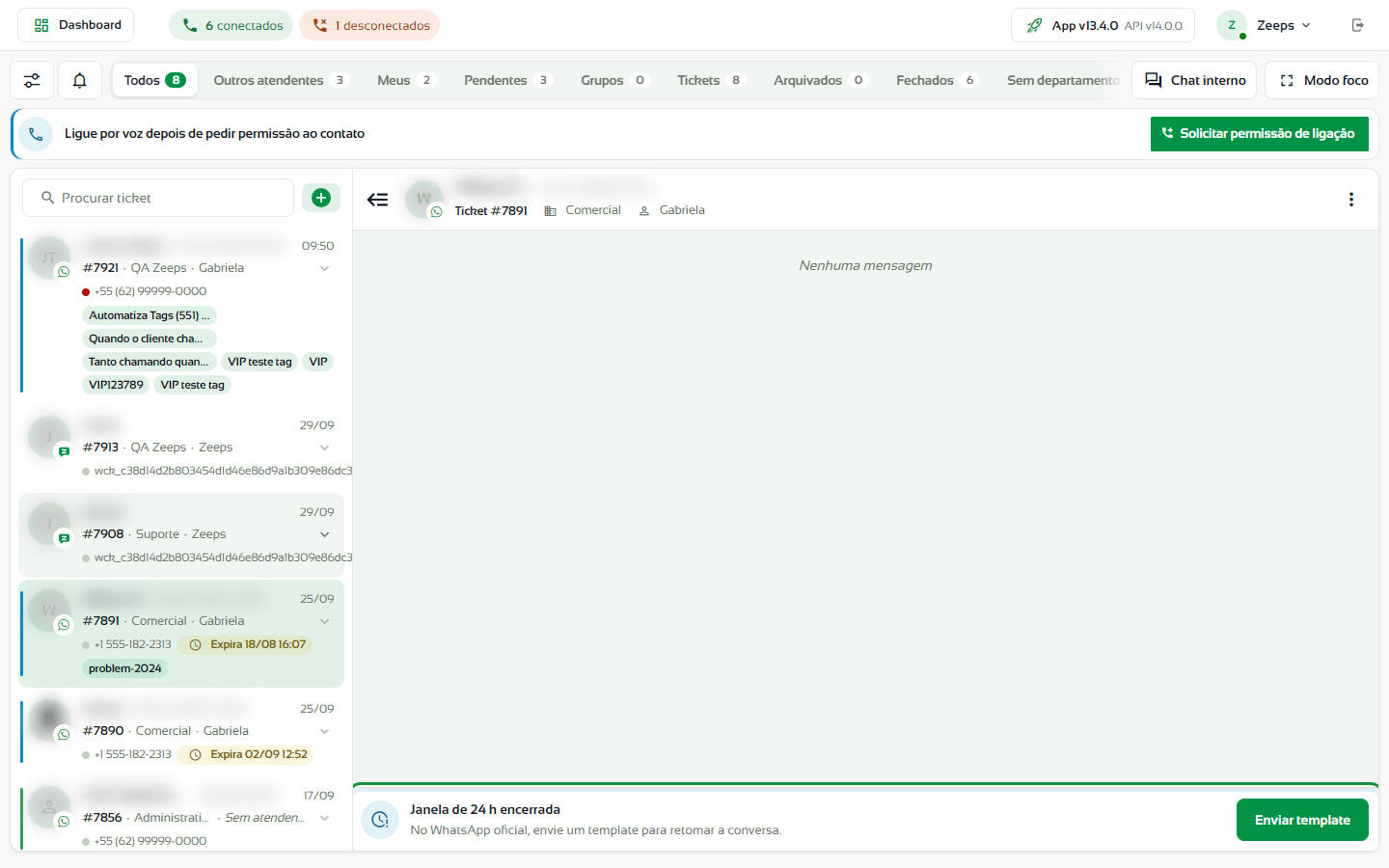Expand ticket #7891 chevron

(325, 621)
